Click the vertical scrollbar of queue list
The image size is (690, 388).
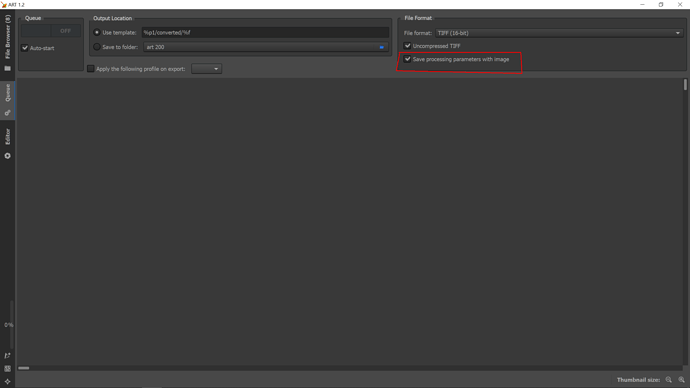pyautogui.click(x=685, y=221)
